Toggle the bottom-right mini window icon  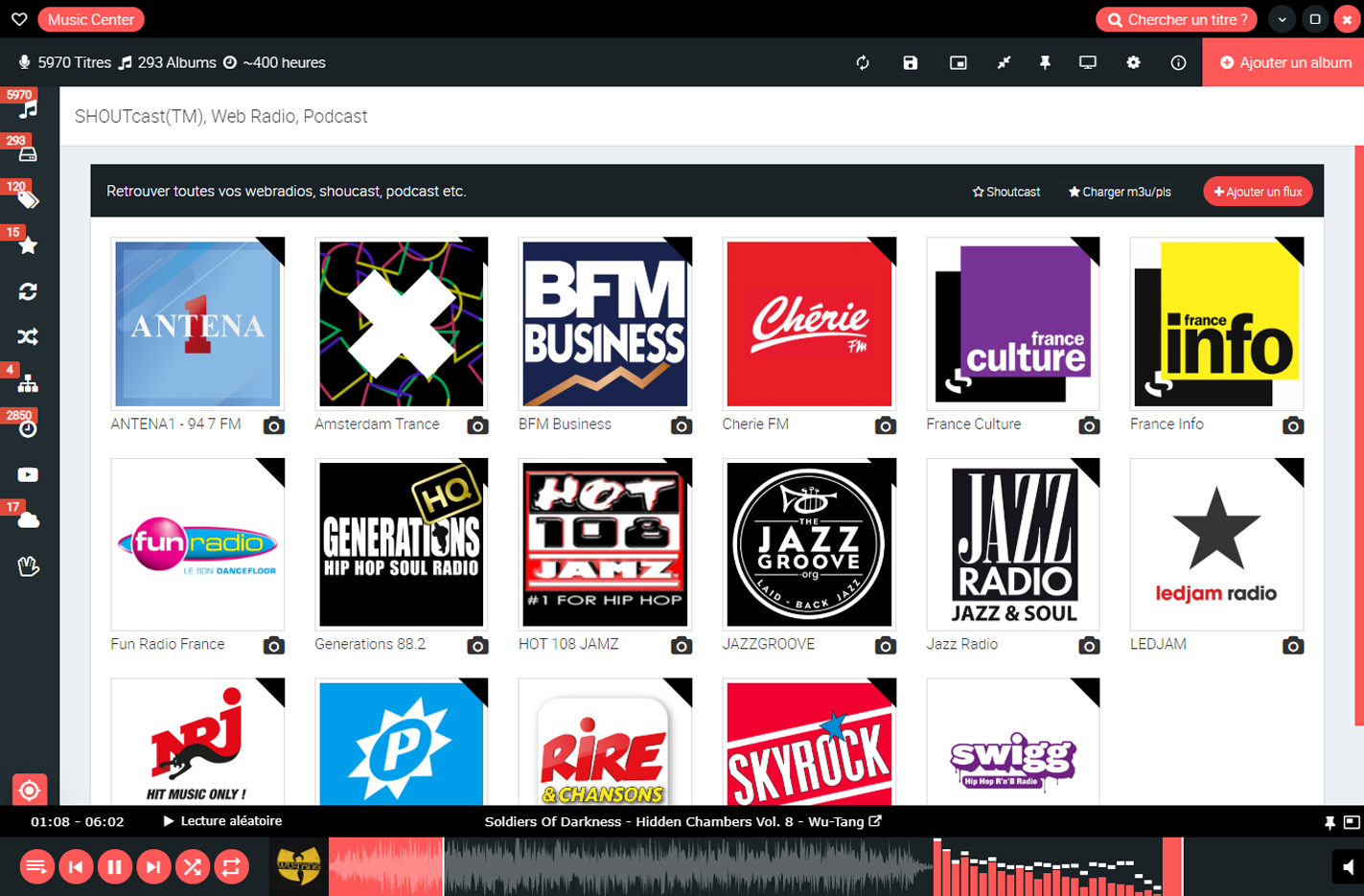coord(1352,822)
